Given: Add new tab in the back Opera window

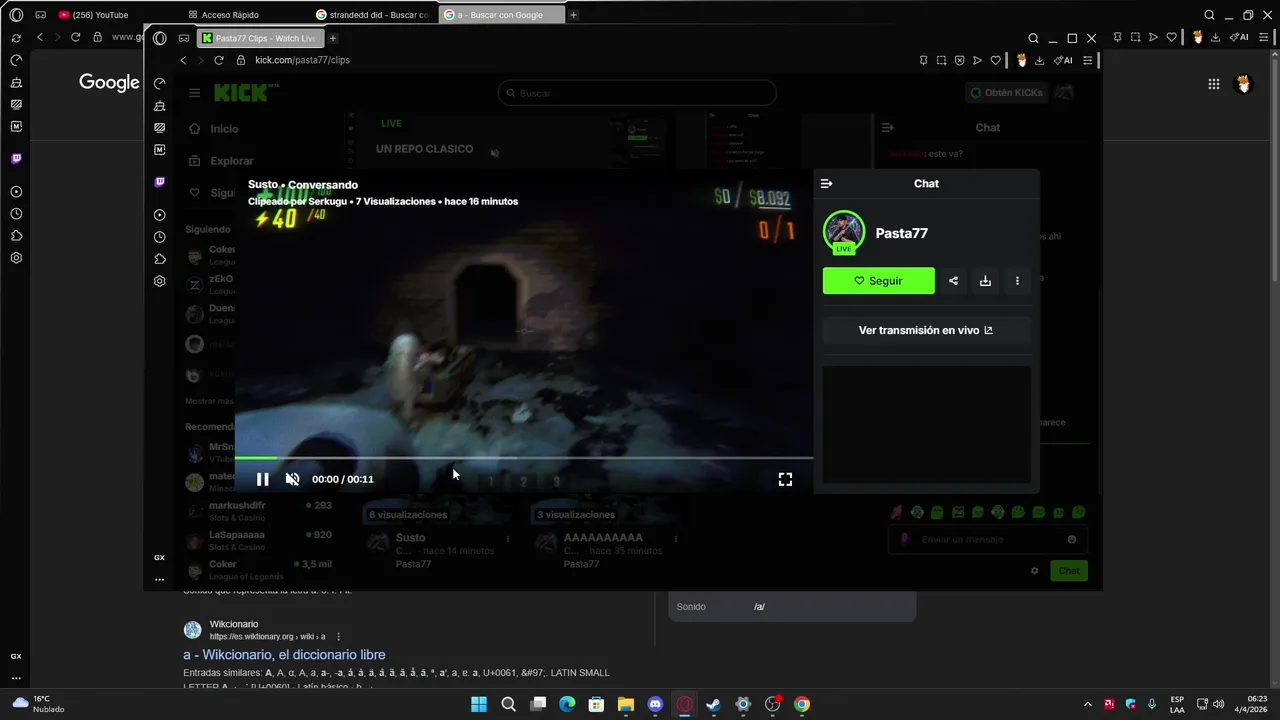Looking at the screenshot, I should point(573,15).
